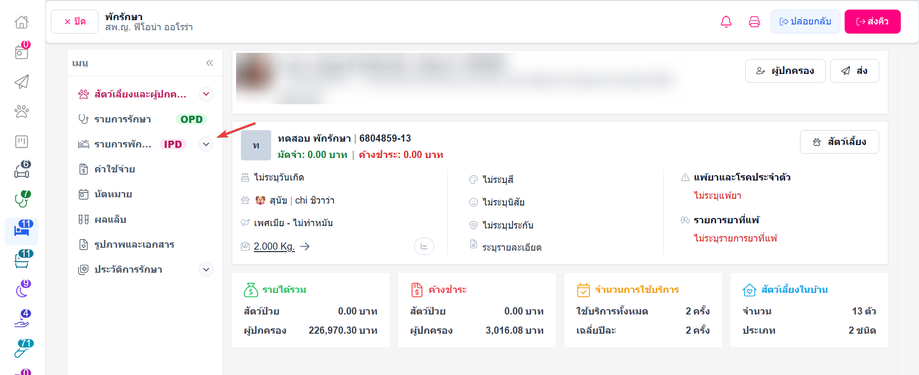919x375 pixels.
Task: Click the 2.000 Kg. weight link
Action: click(274, 247)
